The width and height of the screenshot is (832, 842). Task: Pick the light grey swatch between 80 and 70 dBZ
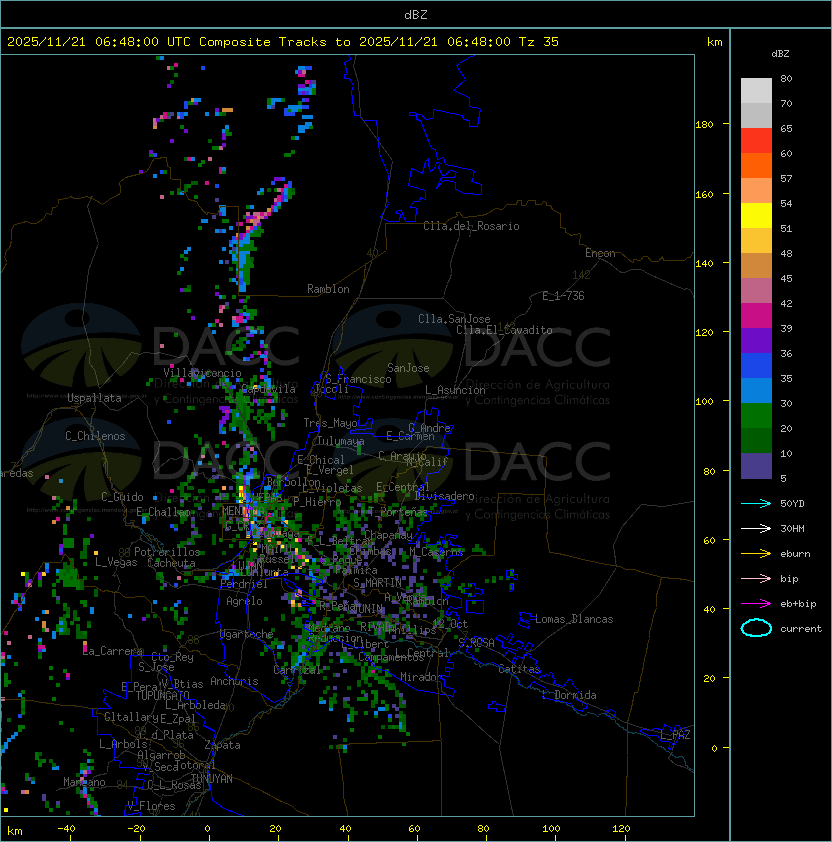point(756,91)
